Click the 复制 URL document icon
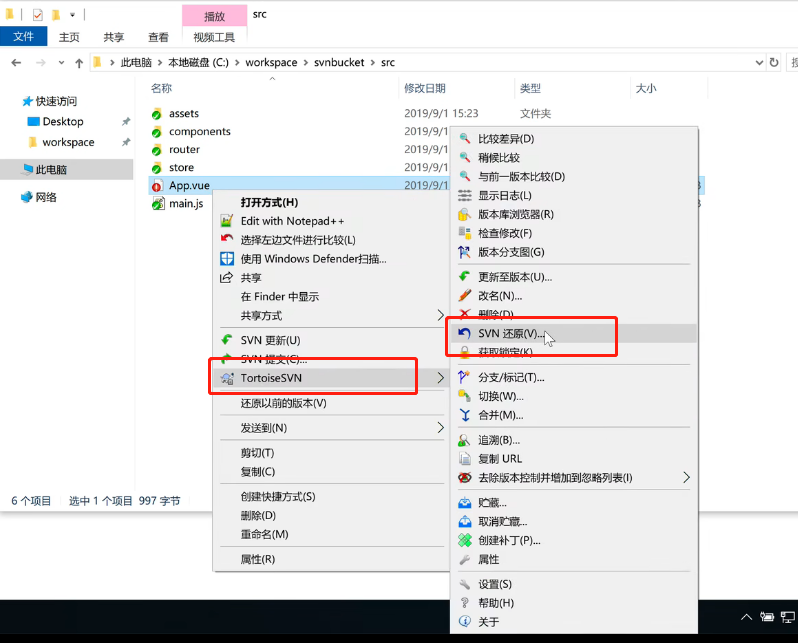 pyautogui.click(x=464, y=458)
